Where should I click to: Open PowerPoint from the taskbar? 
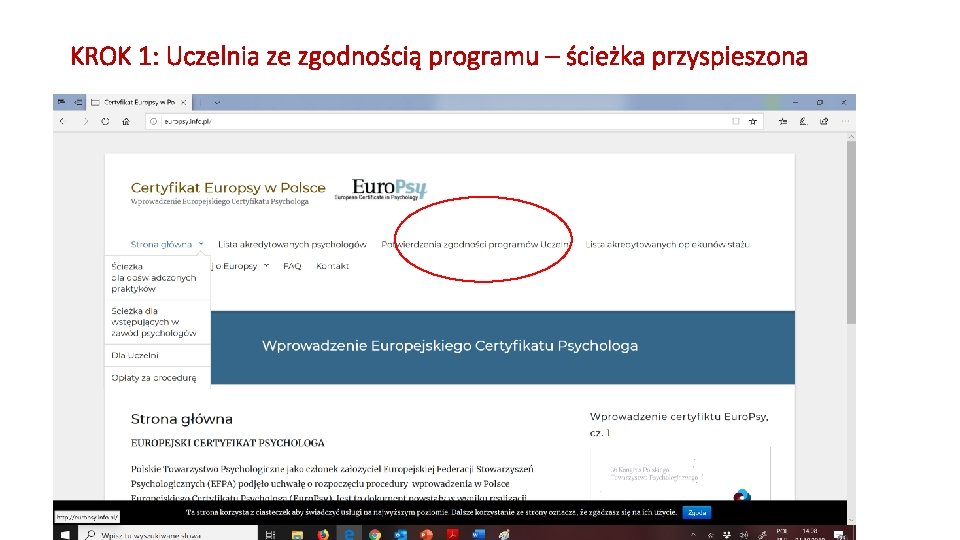tap(427, 534)
